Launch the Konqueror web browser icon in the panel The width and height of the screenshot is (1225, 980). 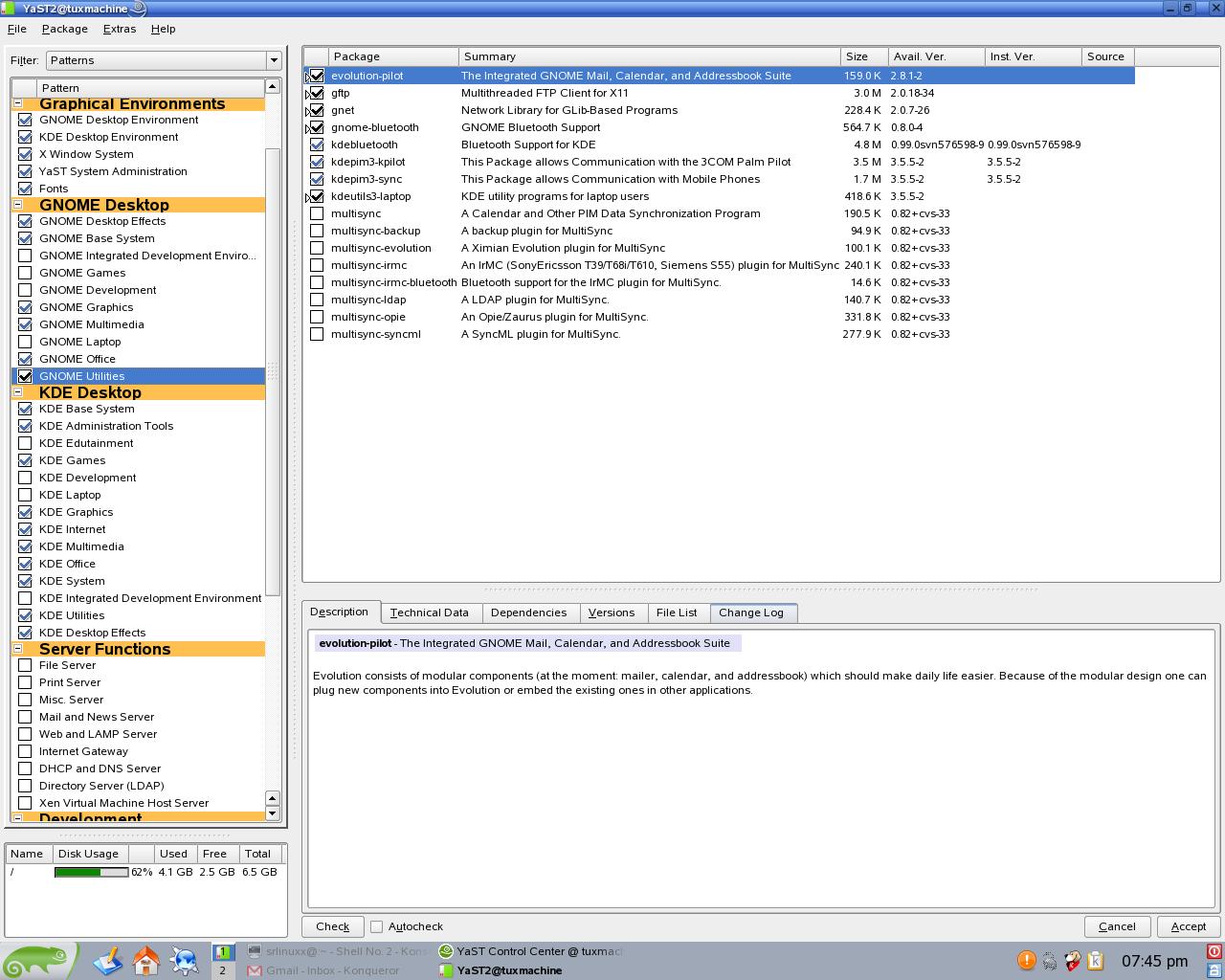click(x=184, y=960)
